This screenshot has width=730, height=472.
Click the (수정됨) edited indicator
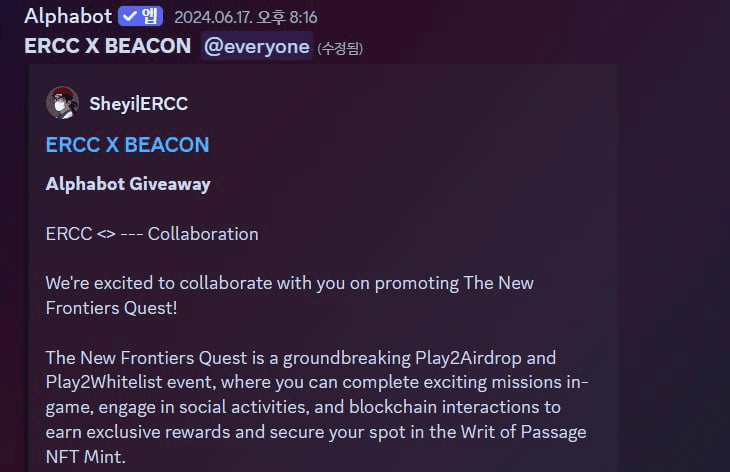(x=340, y=48)
